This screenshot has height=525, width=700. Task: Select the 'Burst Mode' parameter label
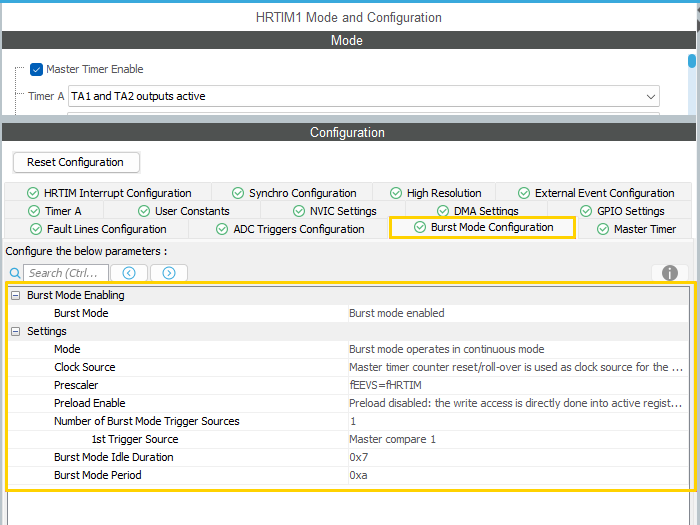(x=81, y=313)
